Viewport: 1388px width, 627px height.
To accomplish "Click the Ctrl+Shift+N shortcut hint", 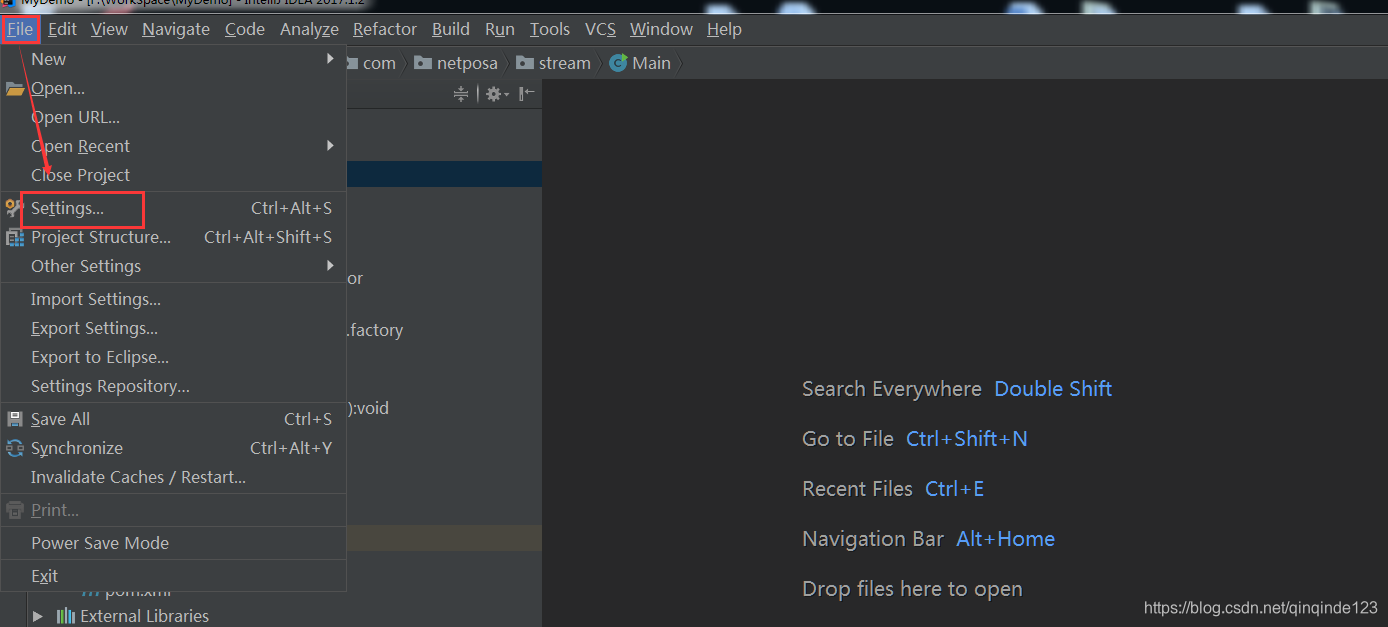I will point(967,439).
